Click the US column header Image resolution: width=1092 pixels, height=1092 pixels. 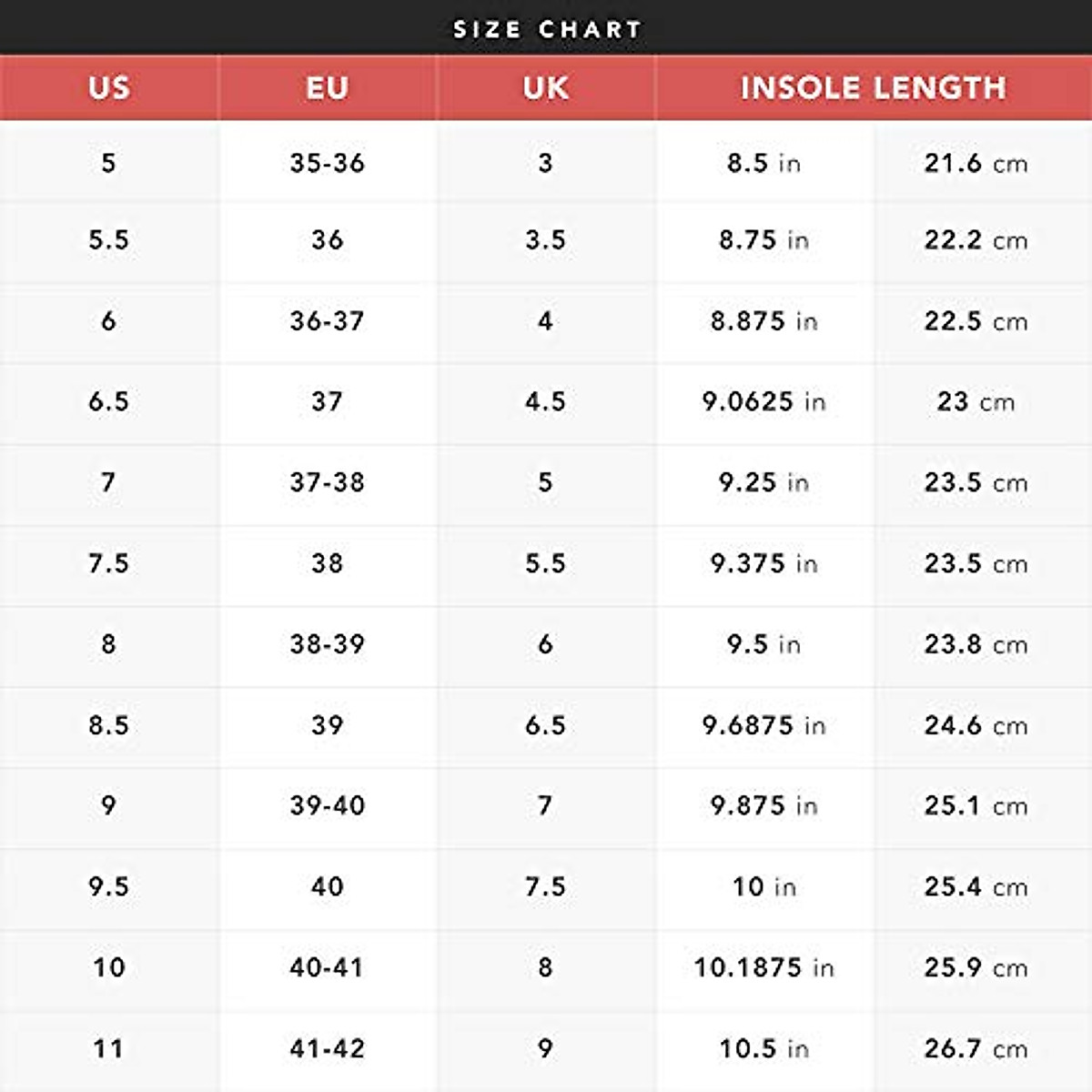click(108, 87)
